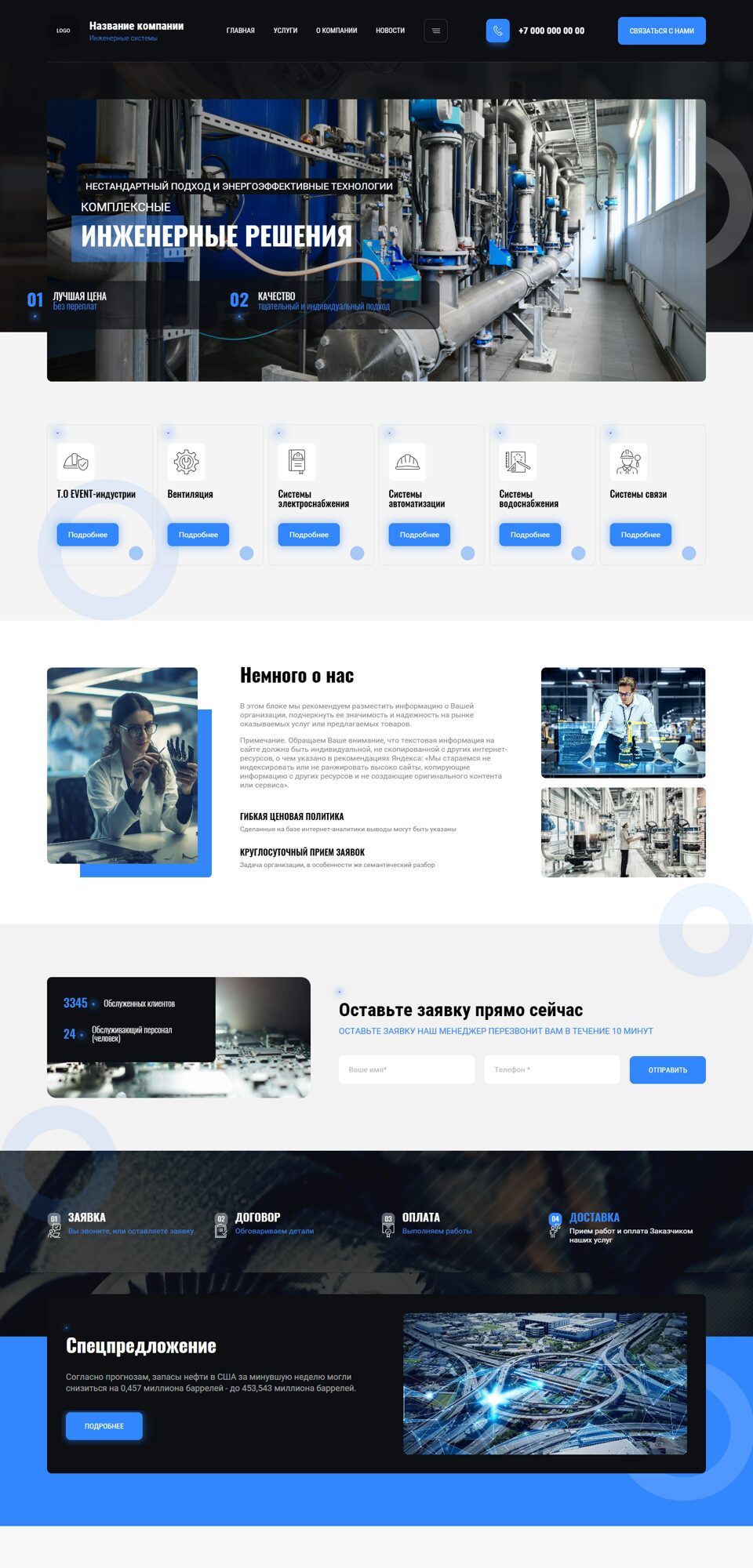Click the Название компании title link
The image size is (753, 1568).
coord(136,26)
